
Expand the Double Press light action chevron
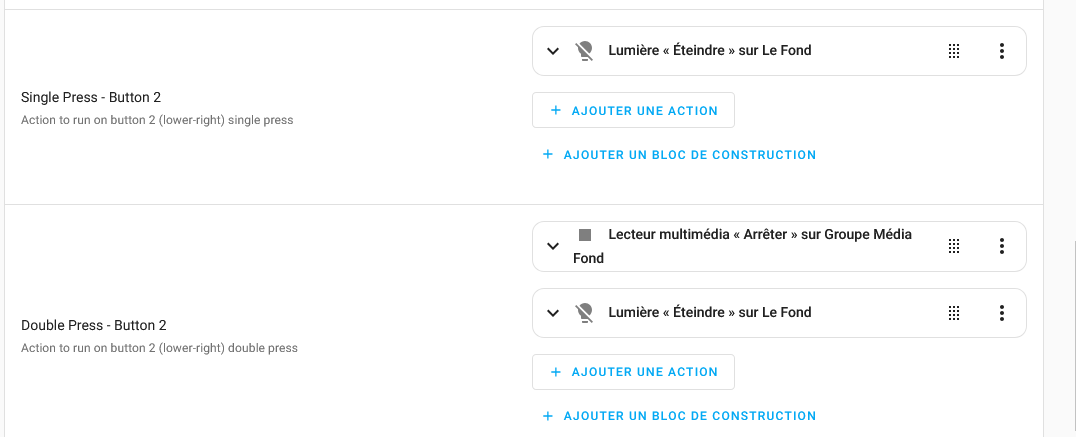[x=553, y=313]
